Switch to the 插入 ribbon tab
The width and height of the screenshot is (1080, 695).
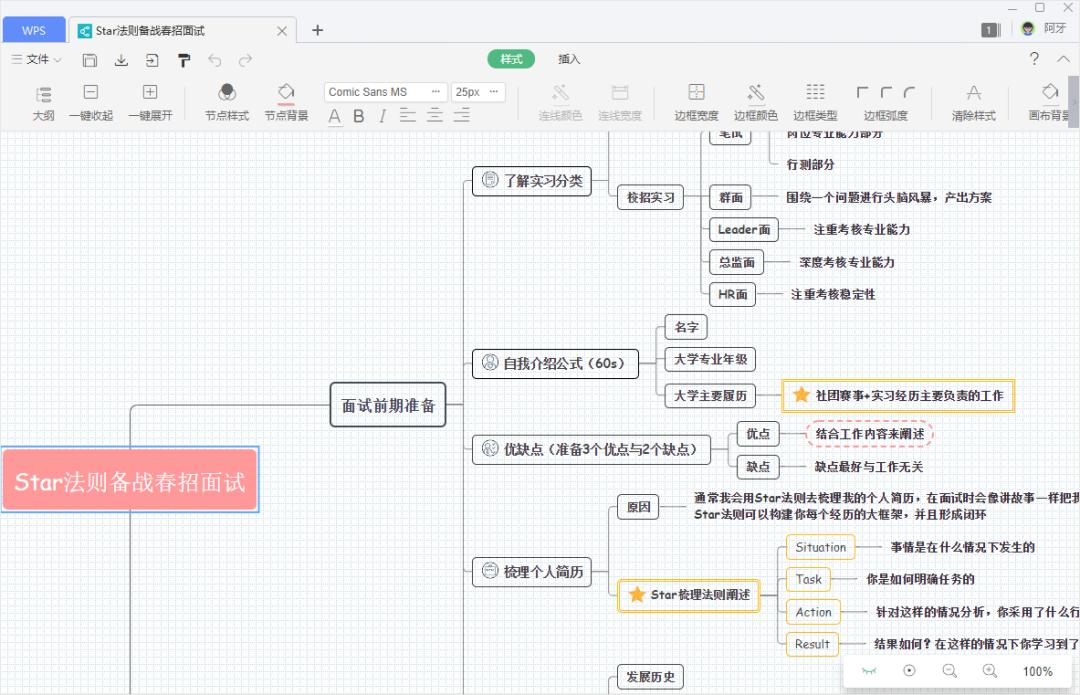[568, 59]
